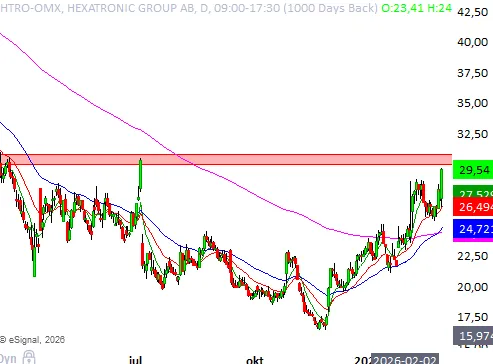The height and width of the screenshot is (364, 493).
Task: Click the 40,00 level on price axis
Action: [x=472, y=42]
